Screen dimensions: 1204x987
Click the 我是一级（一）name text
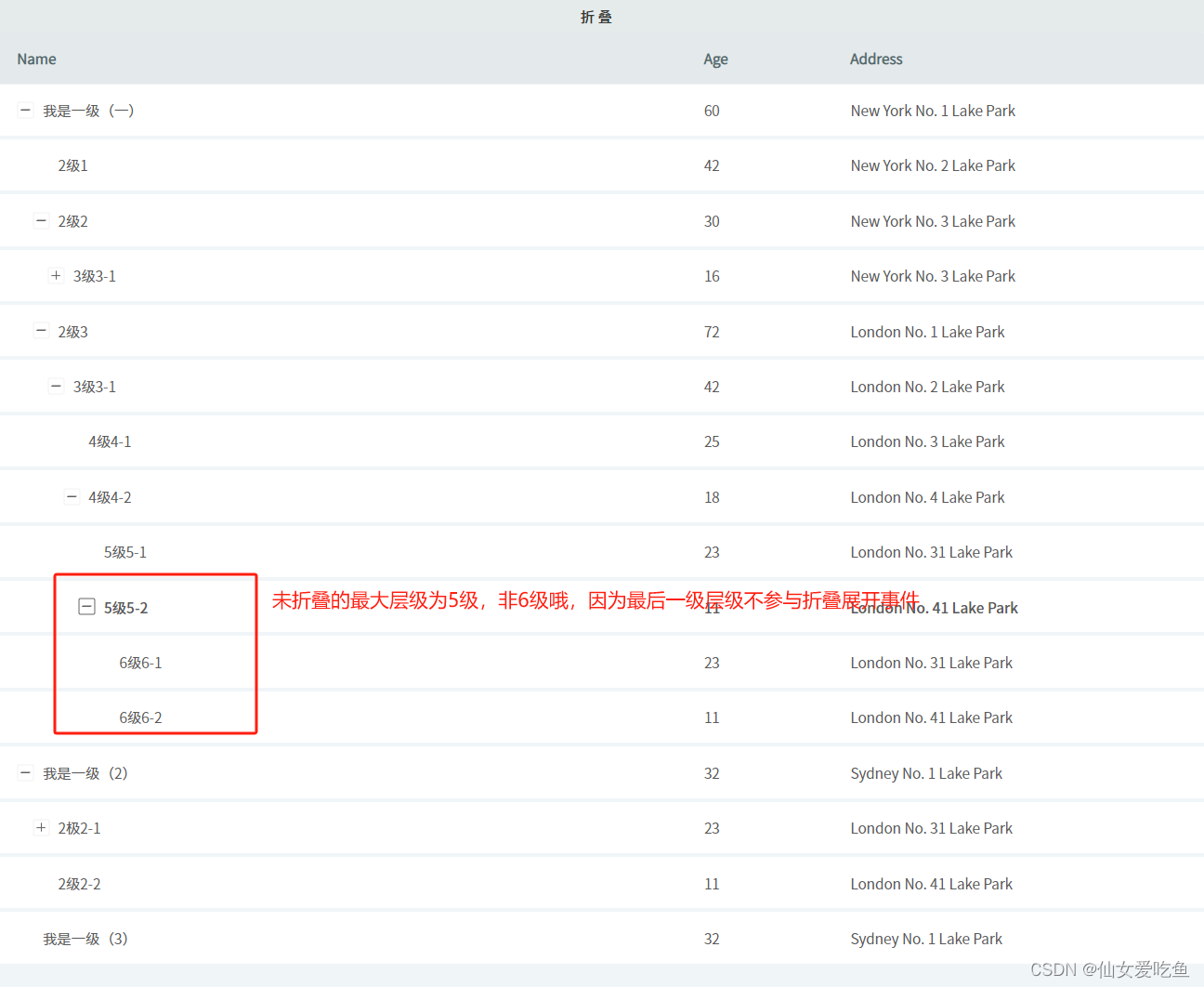click(x=88, y=111)
